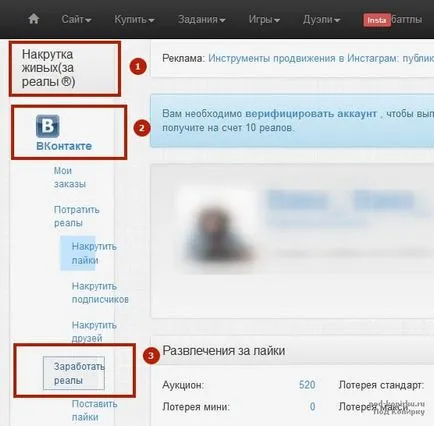Image resolution: width=434 pixels, height=426 pixels.
Task: Open the Лотерея мини value 0
Action: click(312, 407)
